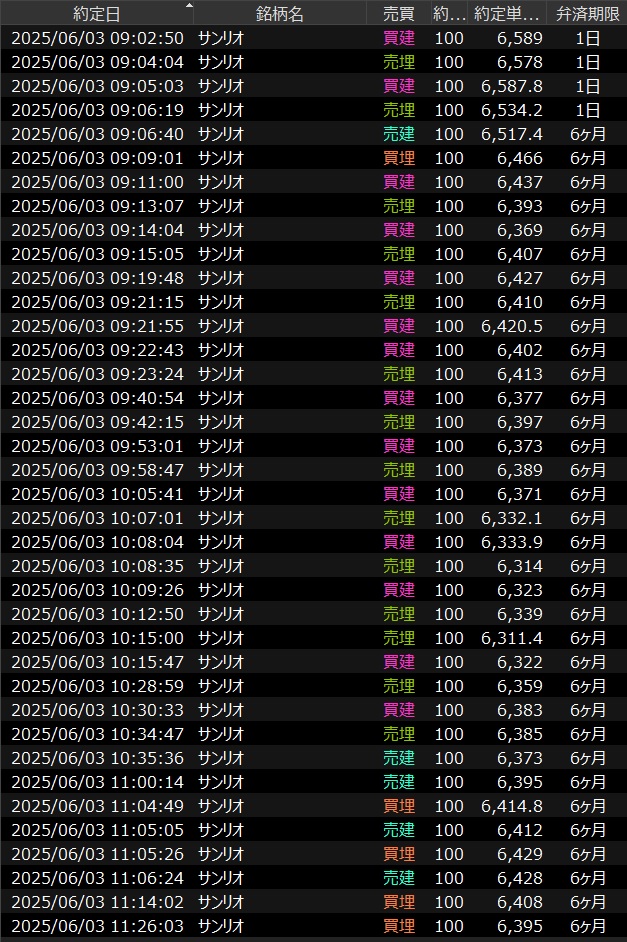Toggle the sort arrow on 約定日 header
The image size is (627, 942).
189,5
